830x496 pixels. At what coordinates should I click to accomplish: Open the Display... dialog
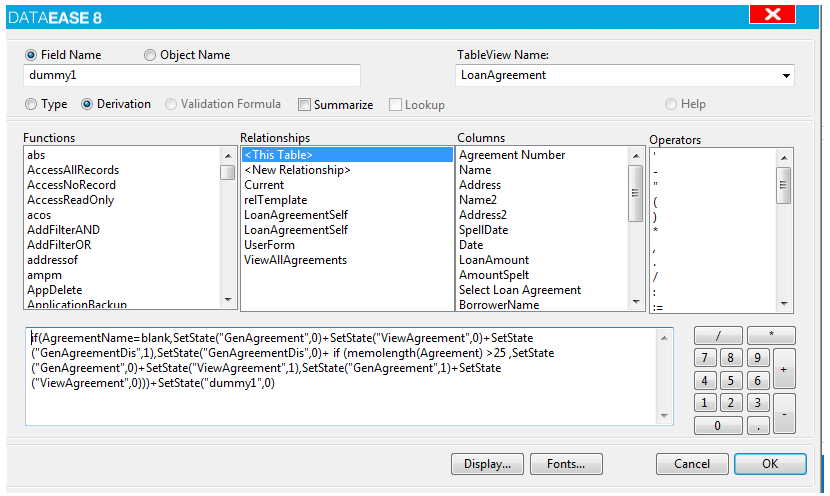click(487, 464)
